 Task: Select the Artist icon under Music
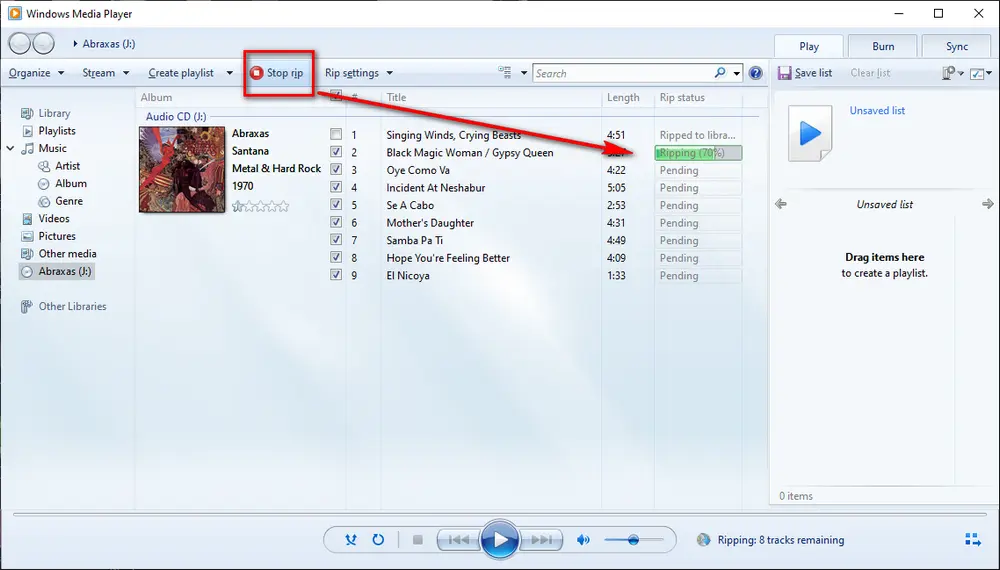tap(44, 166)
